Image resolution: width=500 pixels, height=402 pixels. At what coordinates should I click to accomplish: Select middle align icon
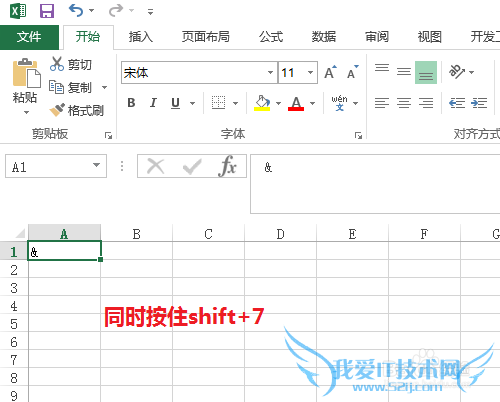[x=404, y=72]
